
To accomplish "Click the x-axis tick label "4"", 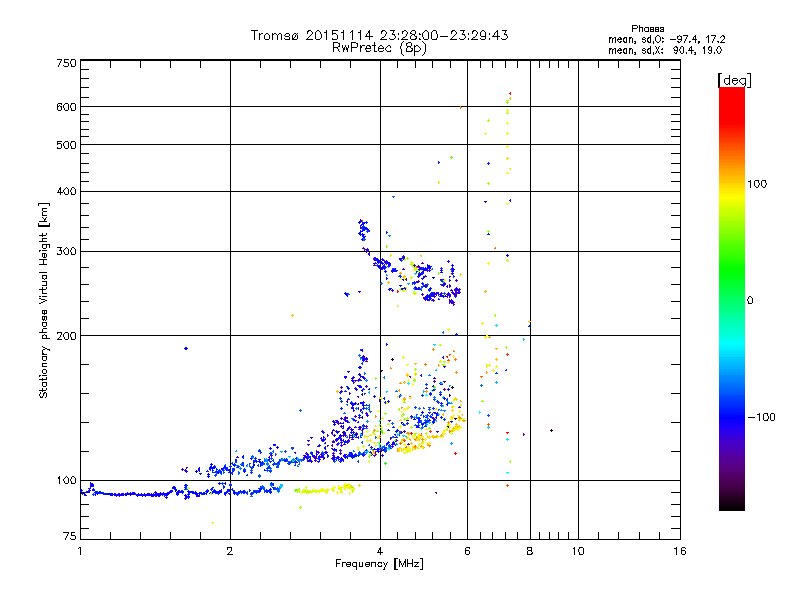I will pyautogui.click(x=380, y=551).
